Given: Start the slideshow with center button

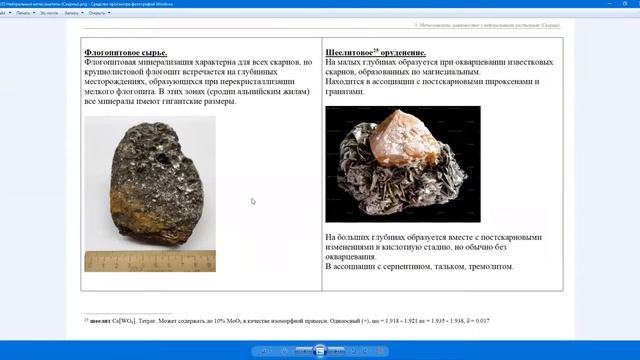Looking at the screenshot, I should [320, 351].
